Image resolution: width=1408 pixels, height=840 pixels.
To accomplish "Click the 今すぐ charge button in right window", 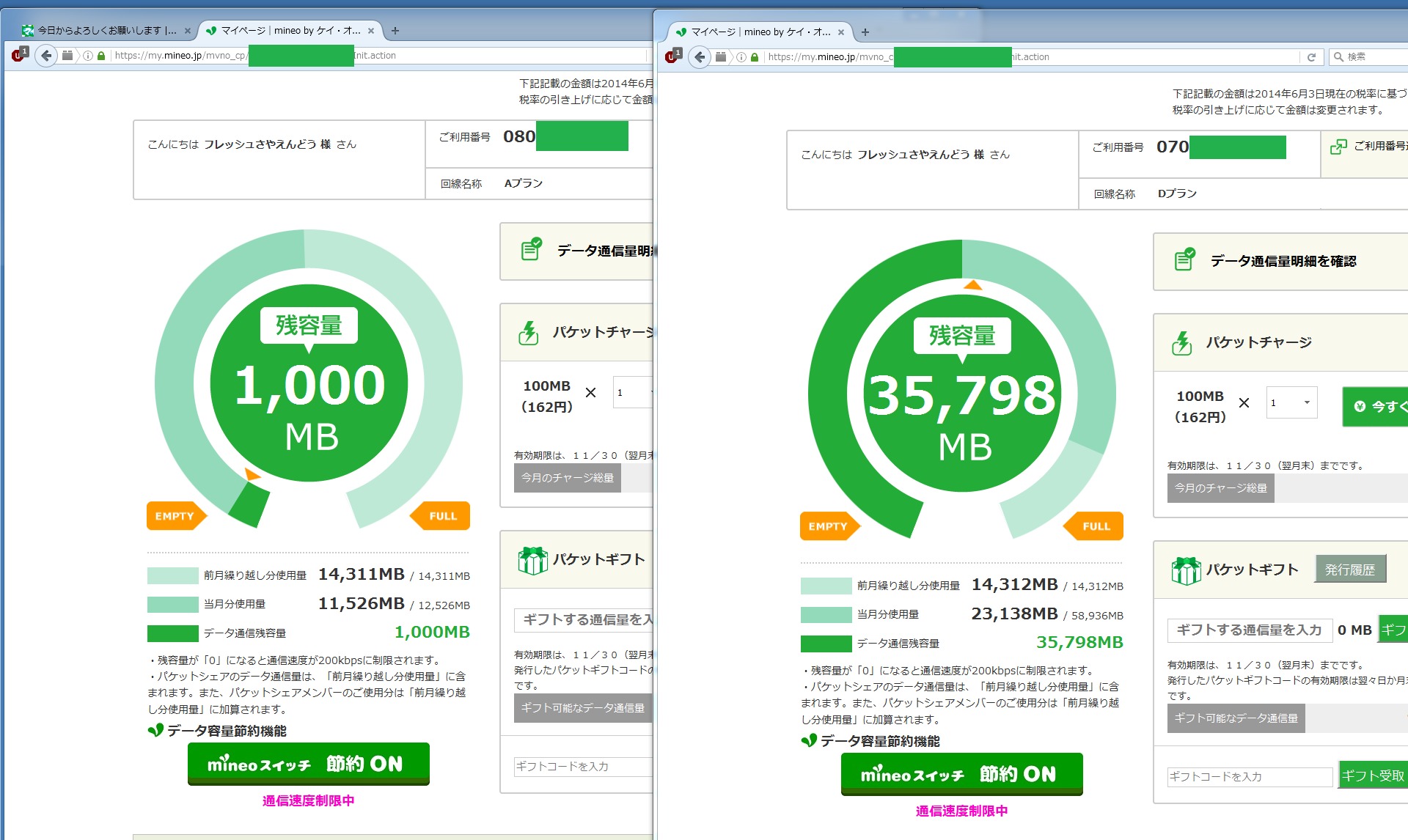I will pyautogui.click(x=1377, y=406).
